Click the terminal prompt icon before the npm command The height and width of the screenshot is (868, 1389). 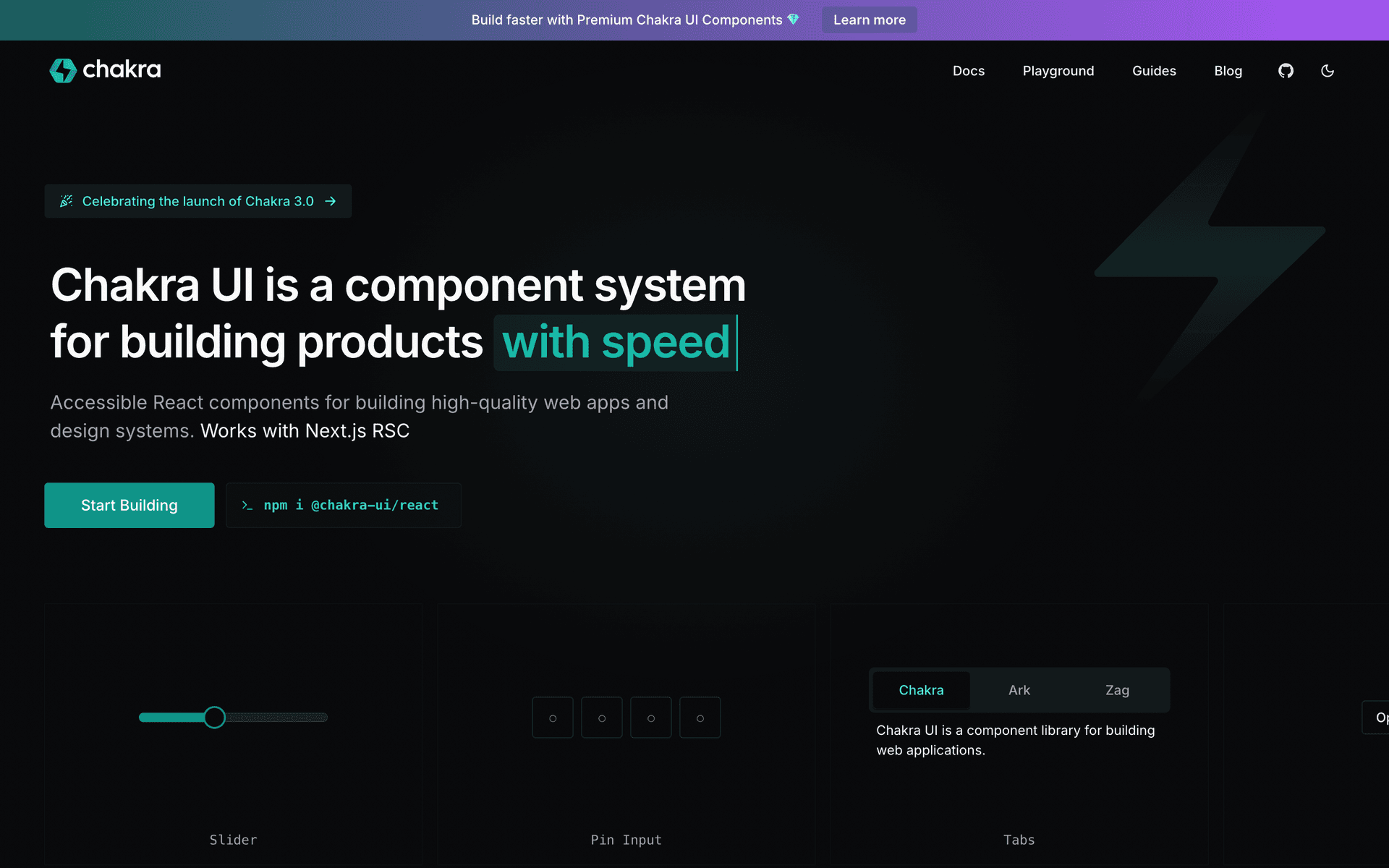[247, 506]
